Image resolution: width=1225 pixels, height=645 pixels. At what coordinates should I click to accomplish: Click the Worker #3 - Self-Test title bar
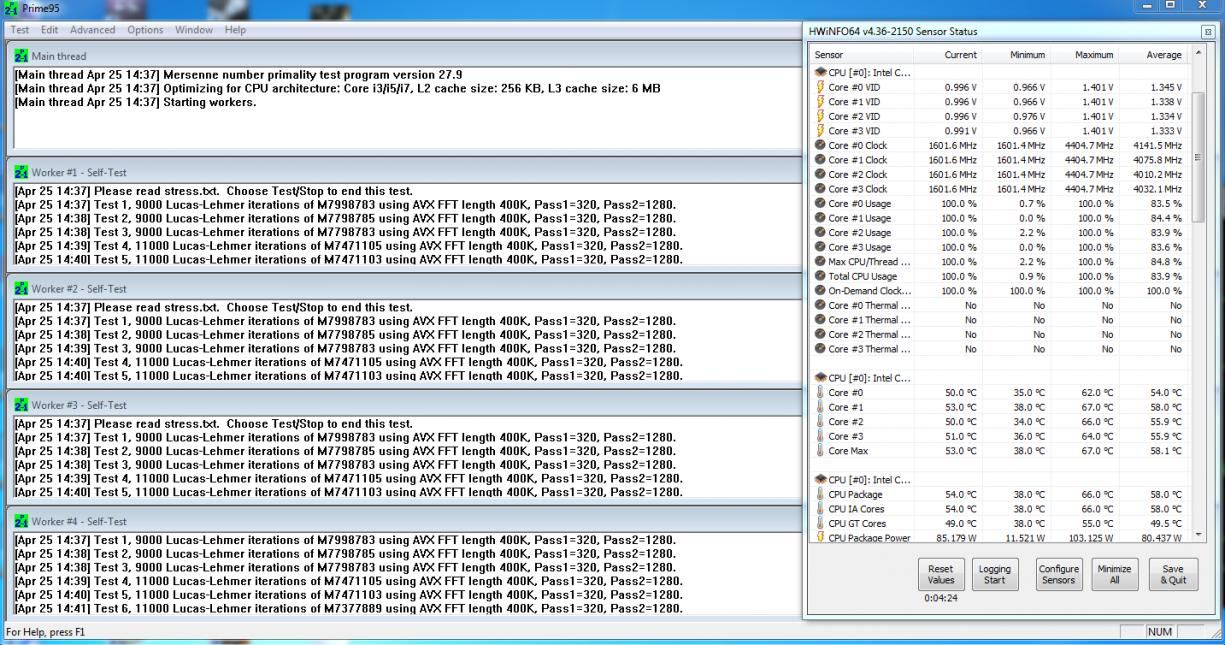(x=403, y=405)
